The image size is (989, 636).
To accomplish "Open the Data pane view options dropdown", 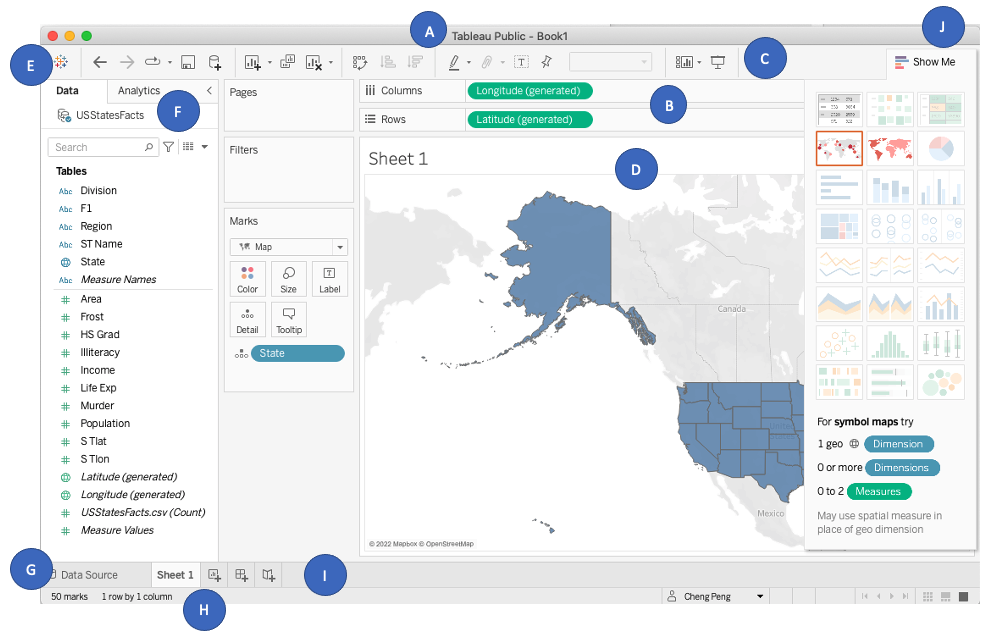I will tap(204, 147).
